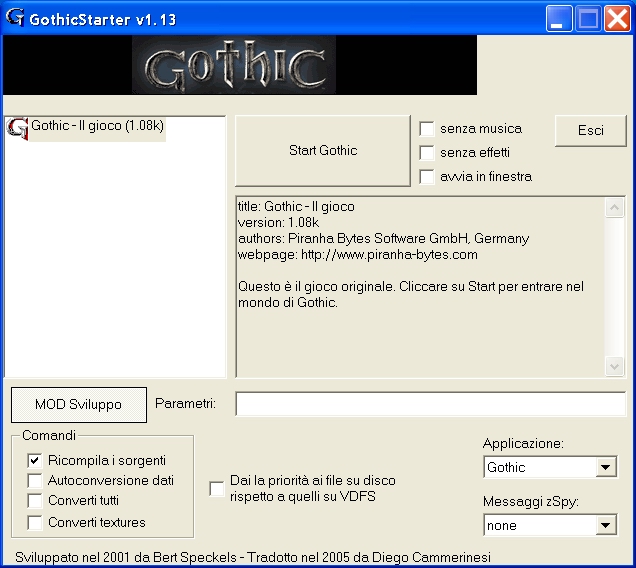Toggle avvia in finestra checkbox
Viewport: 636px width, 568px height.
(x=427, y=177)
